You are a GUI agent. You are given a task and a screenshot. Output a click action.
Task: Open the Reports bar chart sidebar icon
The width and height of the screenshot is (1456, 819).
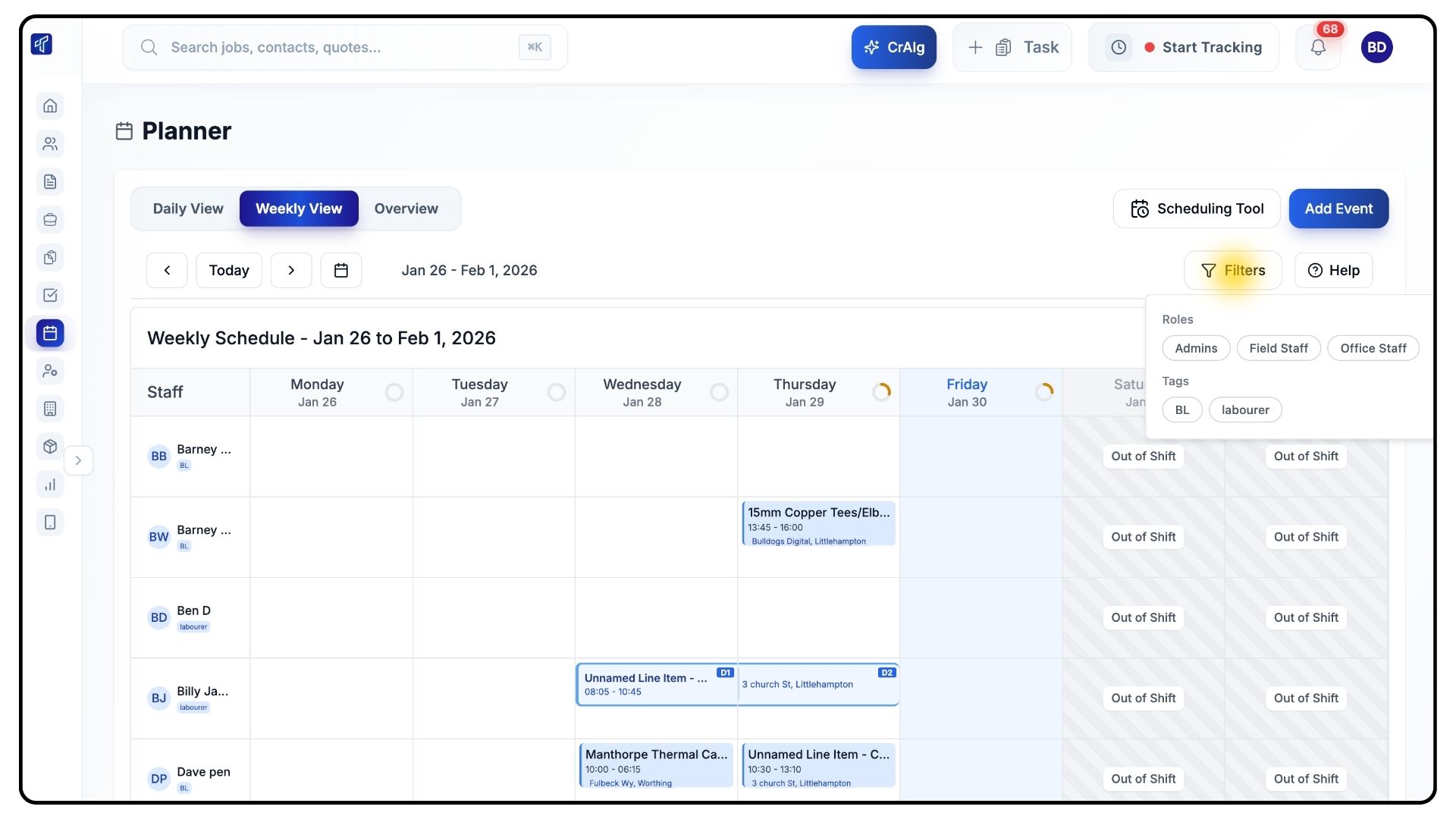pos(50,485)
